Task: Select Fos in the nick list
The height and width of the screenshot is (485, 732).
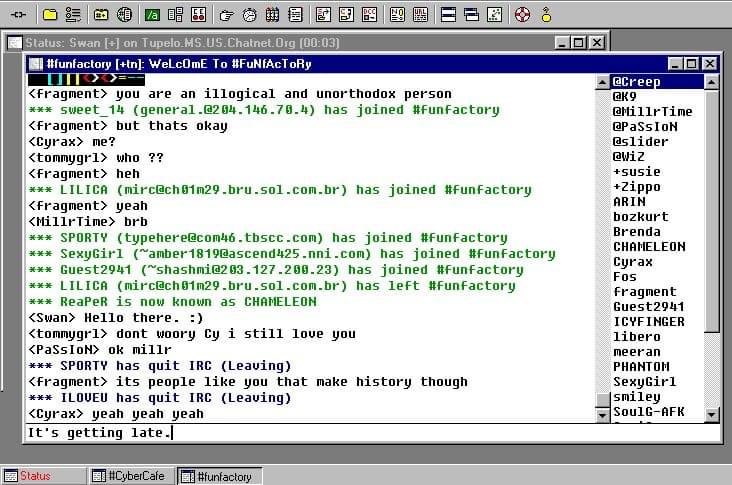Action: 657,276
